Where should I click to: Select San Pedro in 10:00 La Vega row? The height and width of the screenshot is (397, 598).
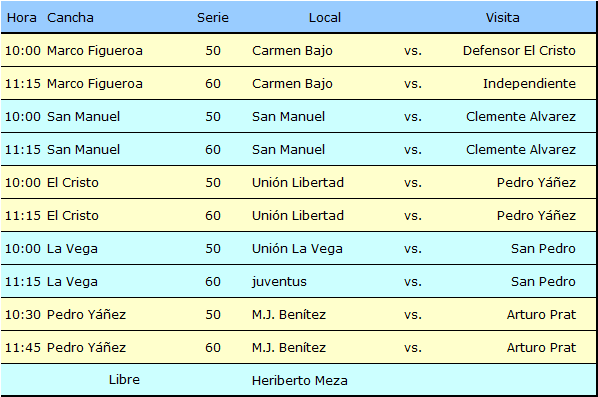[543, 248]
